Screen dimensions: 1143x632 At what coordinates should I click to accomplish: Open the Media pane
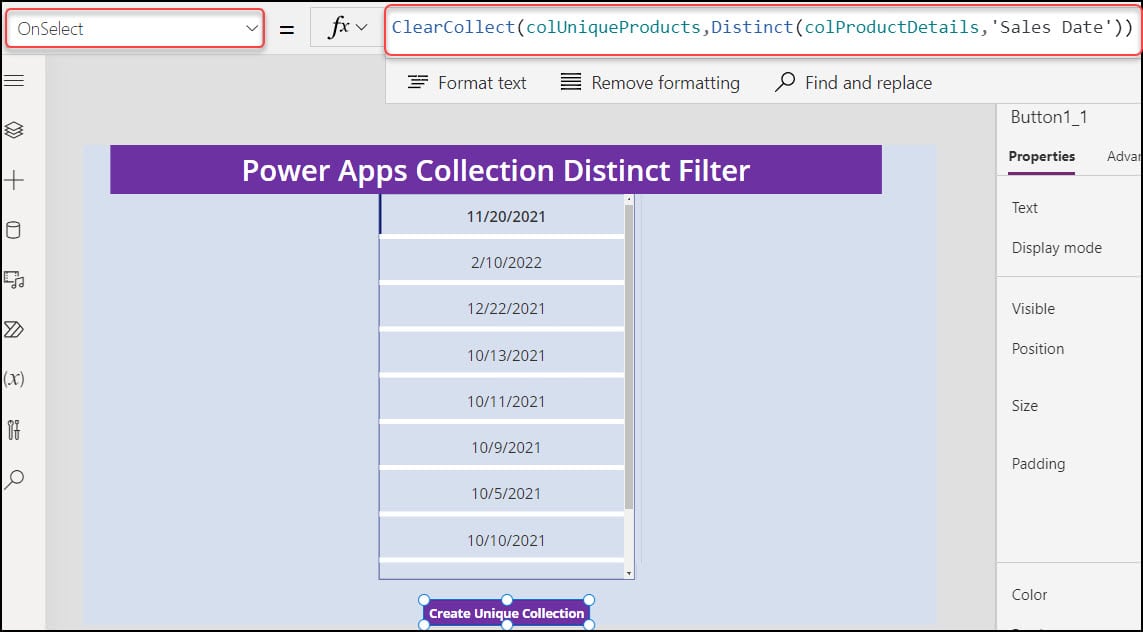(14, 280)
